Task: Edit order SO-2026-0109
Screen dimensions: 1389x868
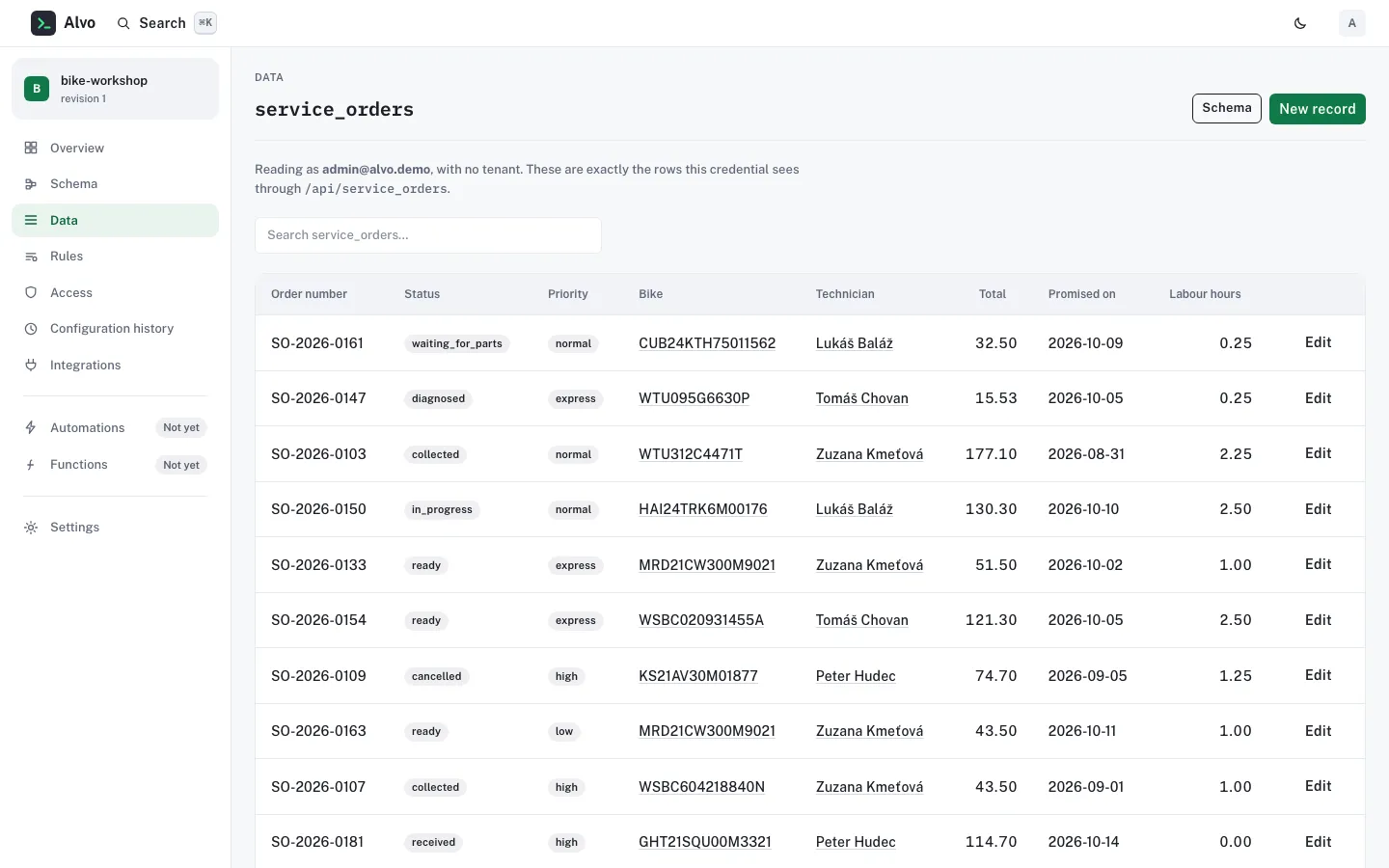Action: 1318,675
